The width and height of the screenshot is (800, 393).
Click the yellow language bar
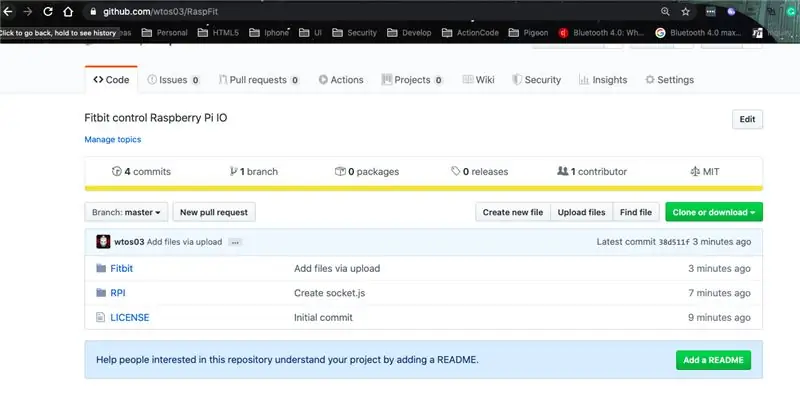click(x=423, y=188)
